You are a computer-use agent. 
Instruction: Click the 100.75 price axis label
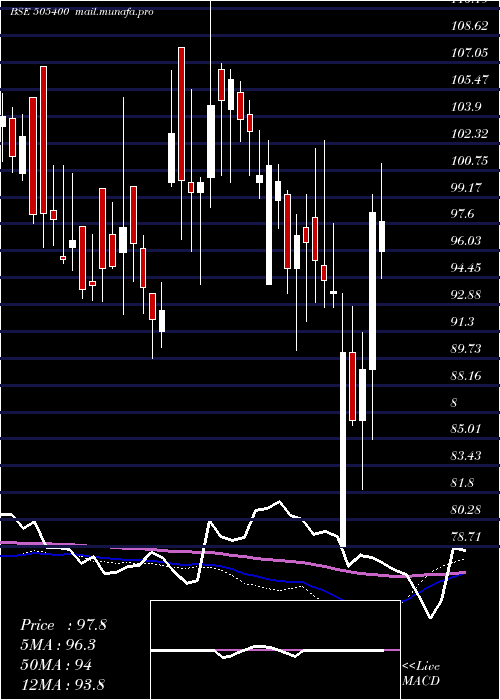coord(470,160)
